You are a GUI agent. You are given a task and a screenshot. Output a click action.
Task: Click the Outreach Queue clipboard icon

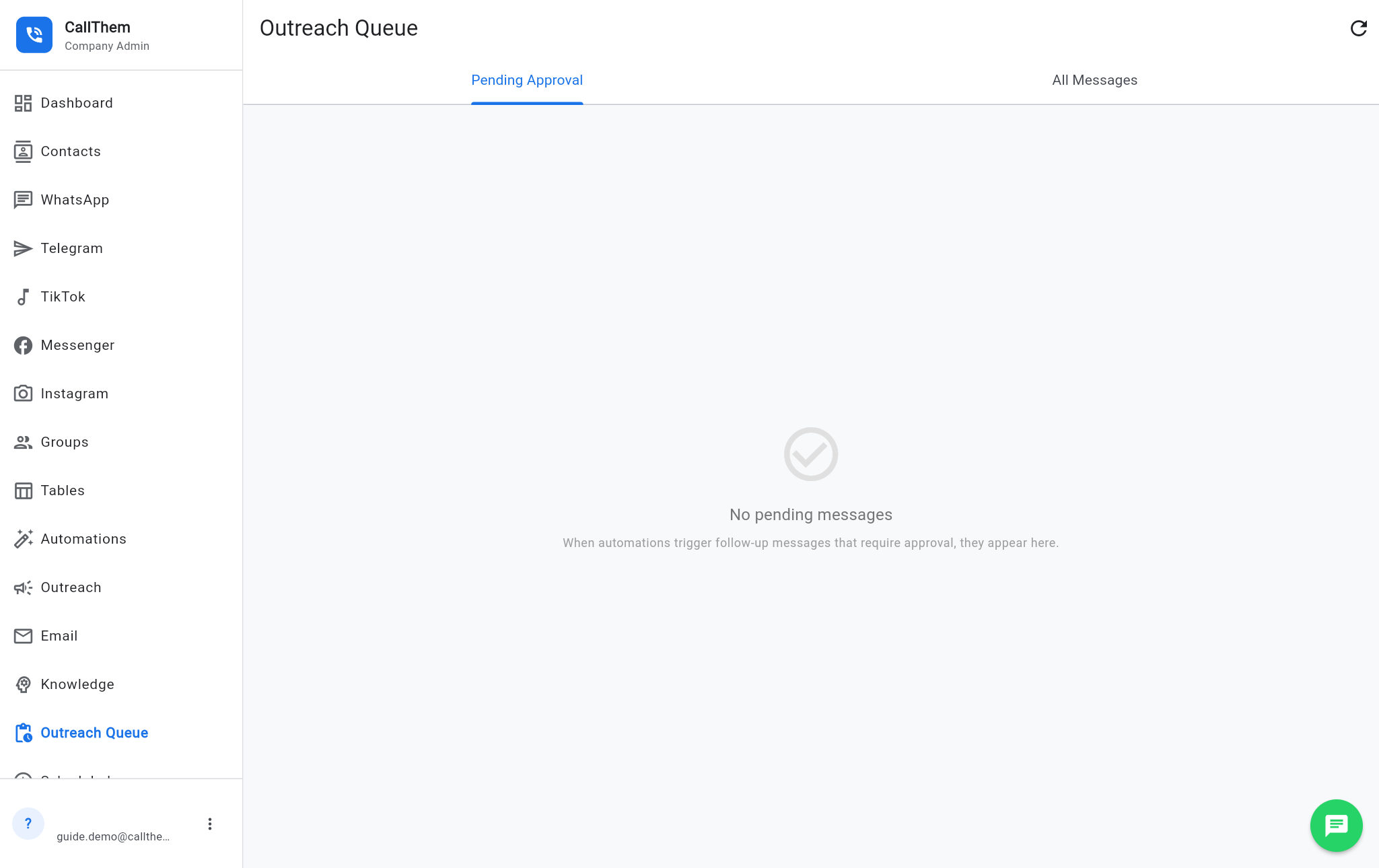pyautogui.click(x=23, y=733)
